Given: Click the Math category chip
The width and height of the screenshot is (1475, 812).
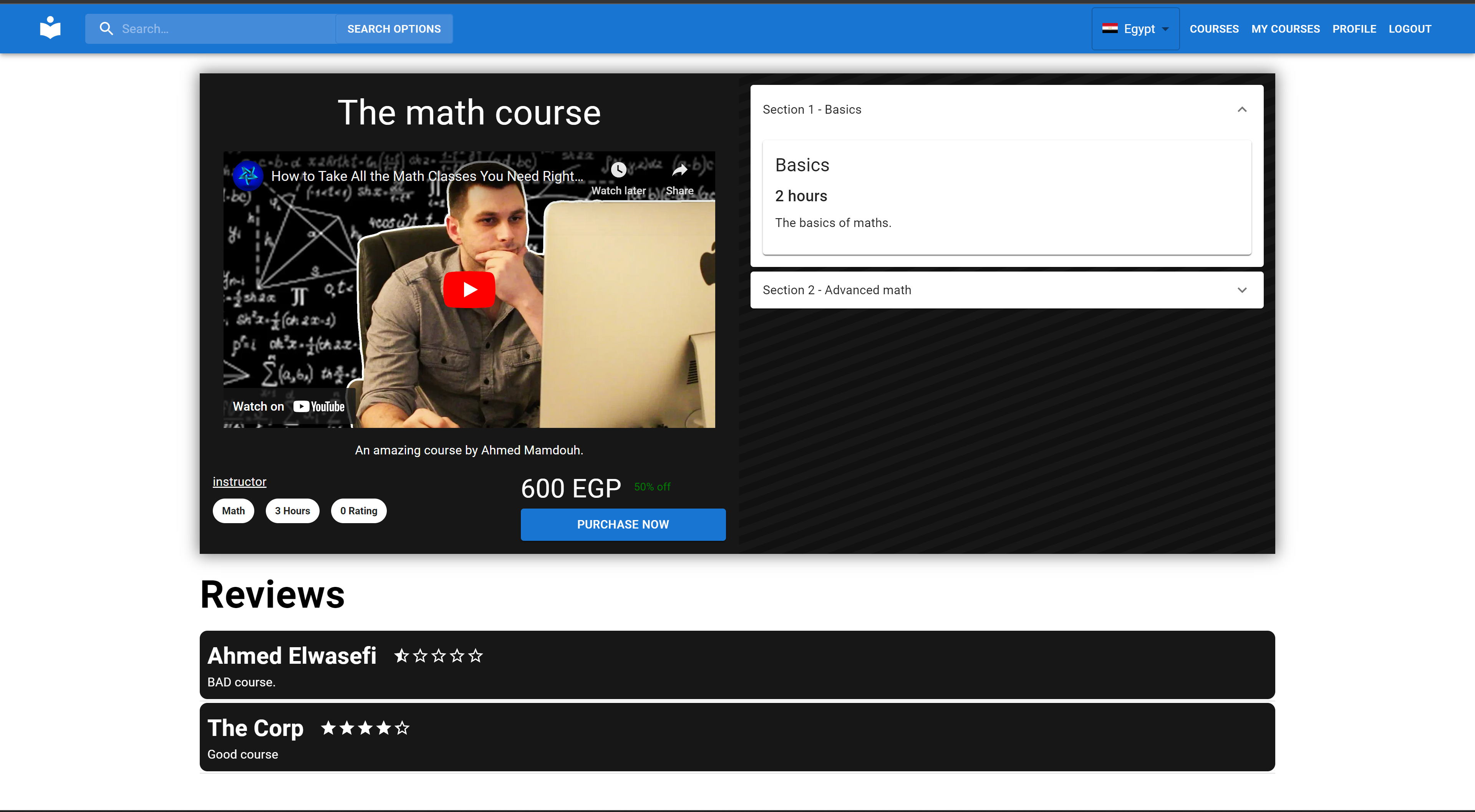Looking at the screenshot, I should pos(233,511).
